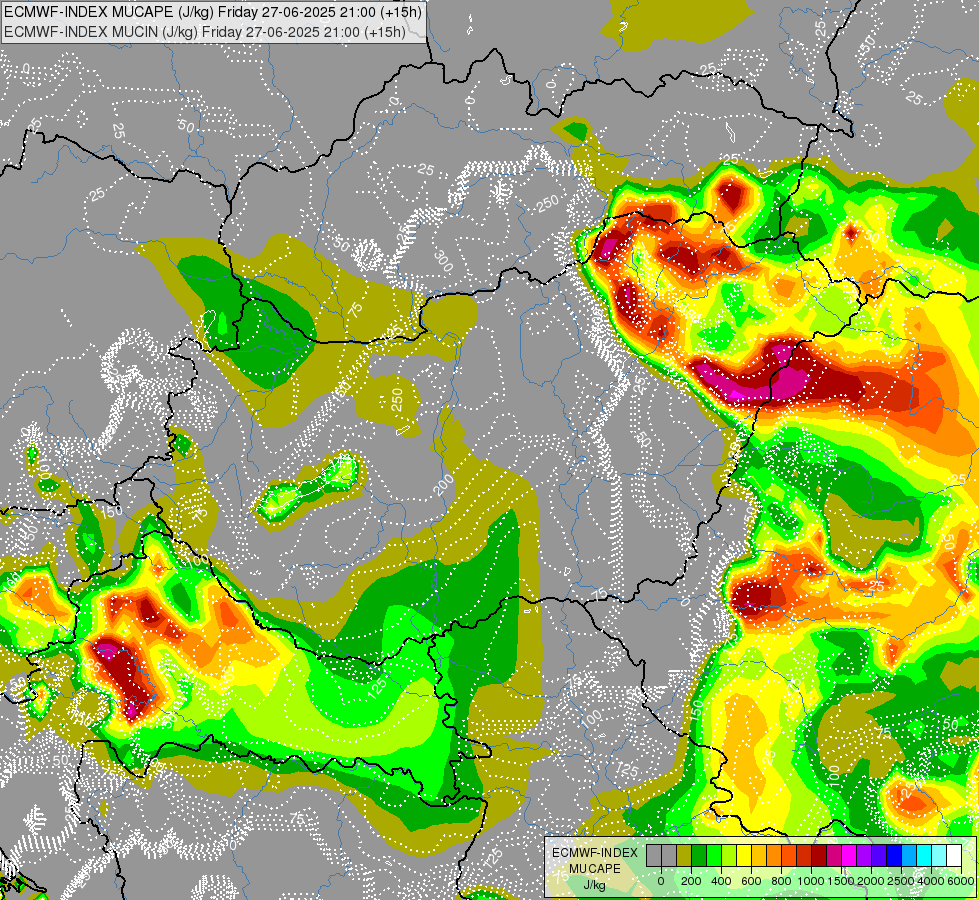Click the legend scale label 1000
The image size is (979, 900).
click(x=811, y=881)
